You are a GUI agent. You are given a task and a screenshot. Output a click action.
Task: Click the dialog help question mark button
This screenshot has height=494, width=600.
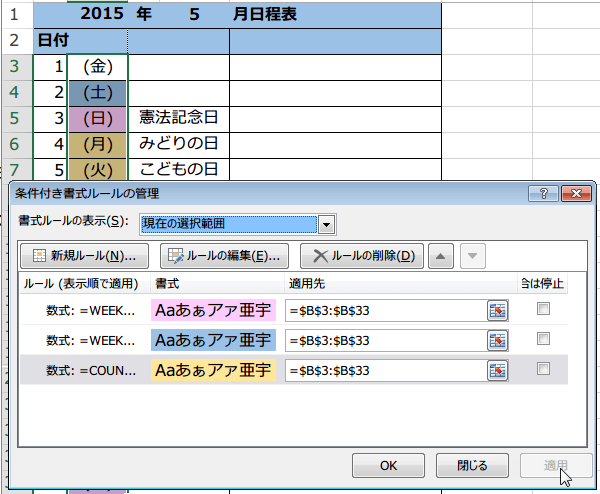544,194
